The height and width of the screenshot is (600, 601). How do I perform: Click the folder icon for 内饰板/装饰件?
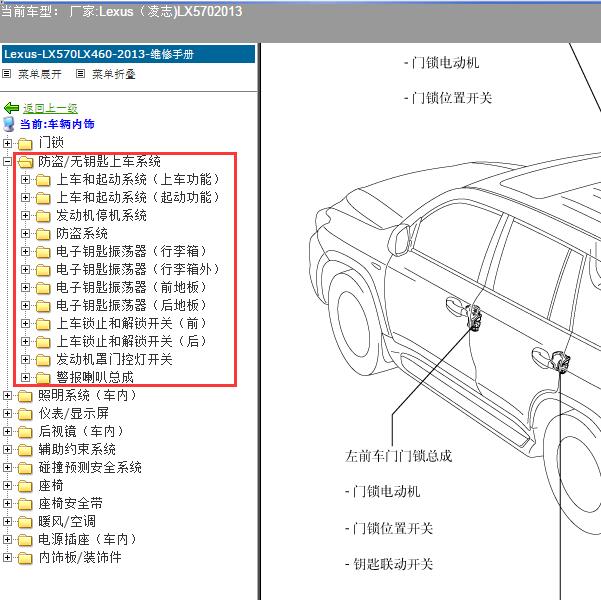(x=25, y=558)
